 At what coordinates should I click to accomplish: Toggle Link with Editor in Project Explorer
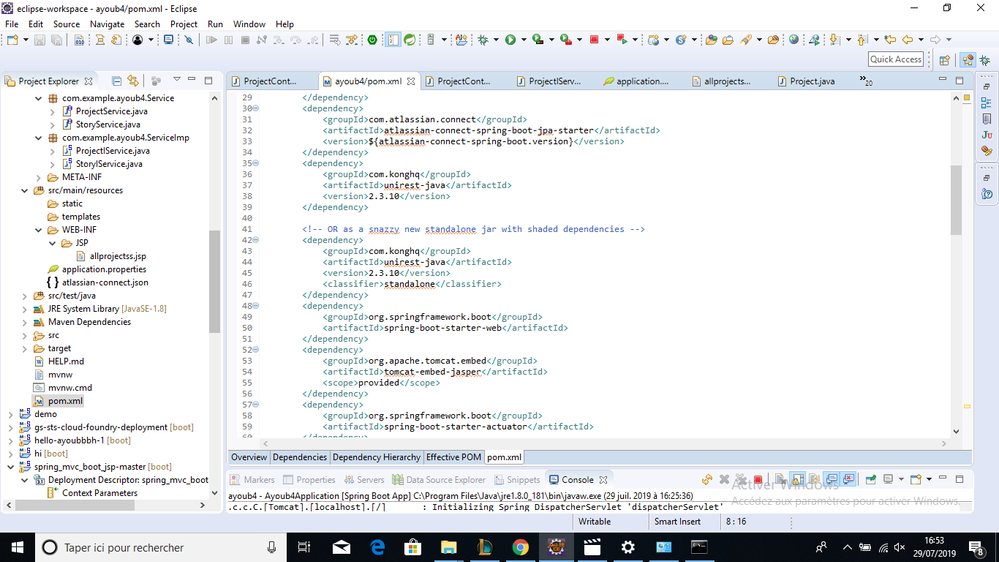point(133,81)
